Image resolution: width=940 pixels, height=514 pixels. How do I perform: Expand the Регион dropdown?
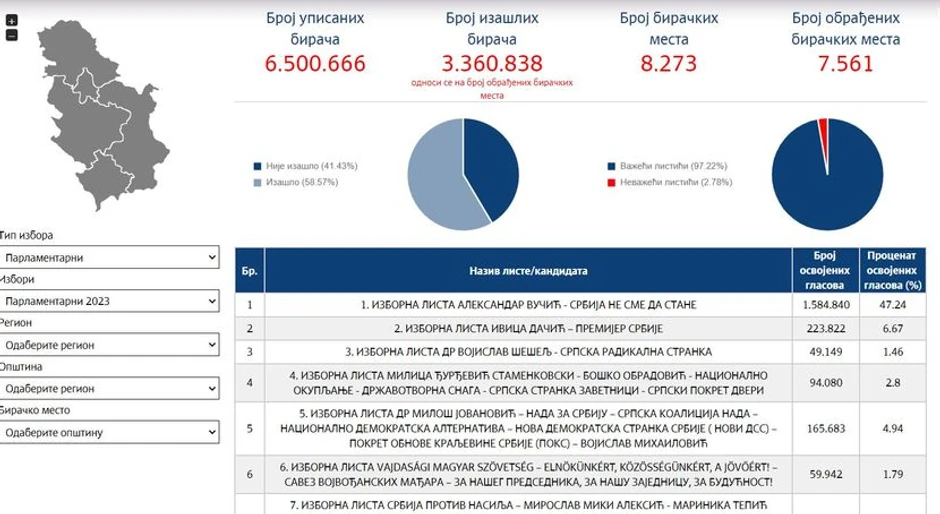110,345
